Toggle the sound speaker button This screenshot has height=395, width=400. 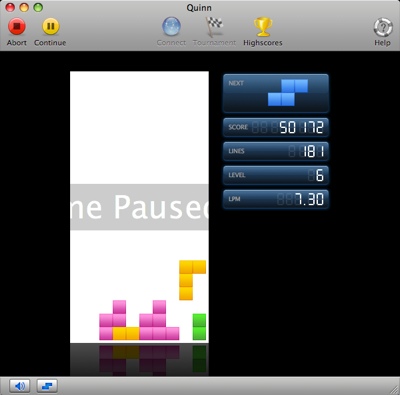click(20, 386)
